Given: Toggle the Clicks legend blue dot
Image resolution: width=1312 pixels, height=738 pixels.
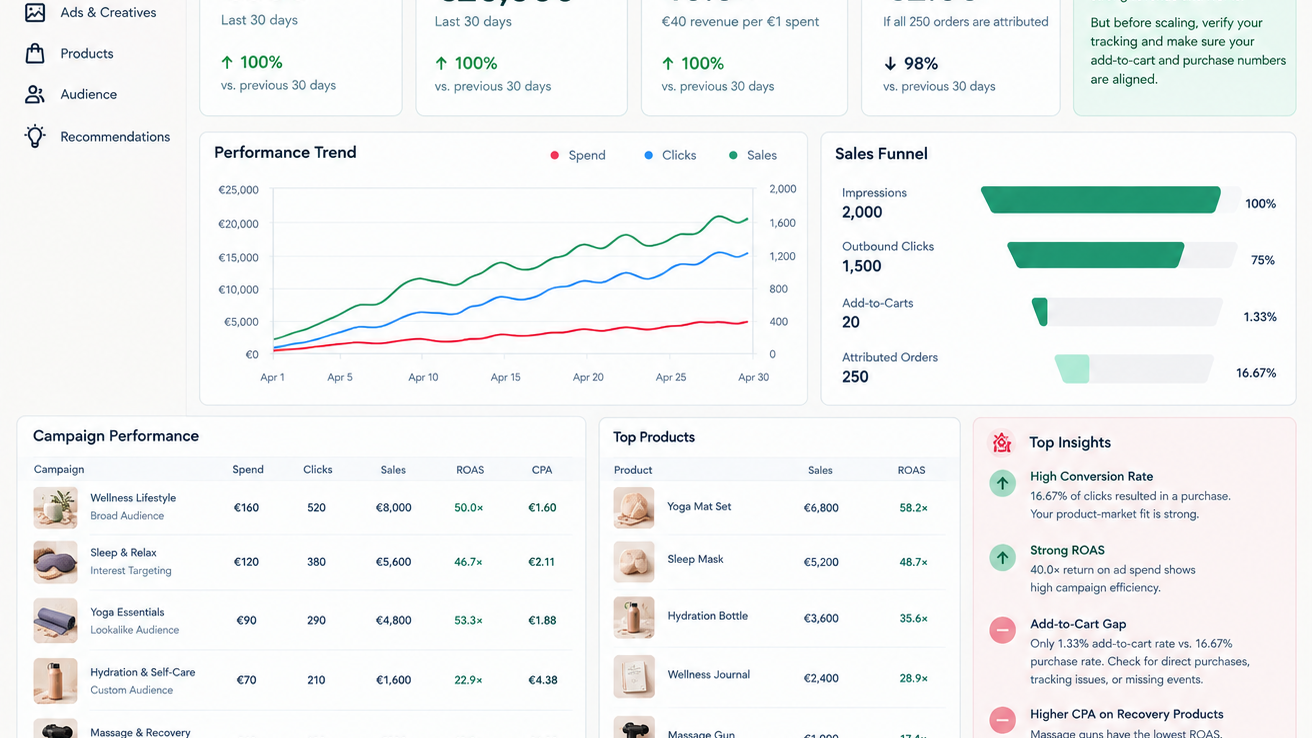Looking at the screenshot, I should 648,155.
